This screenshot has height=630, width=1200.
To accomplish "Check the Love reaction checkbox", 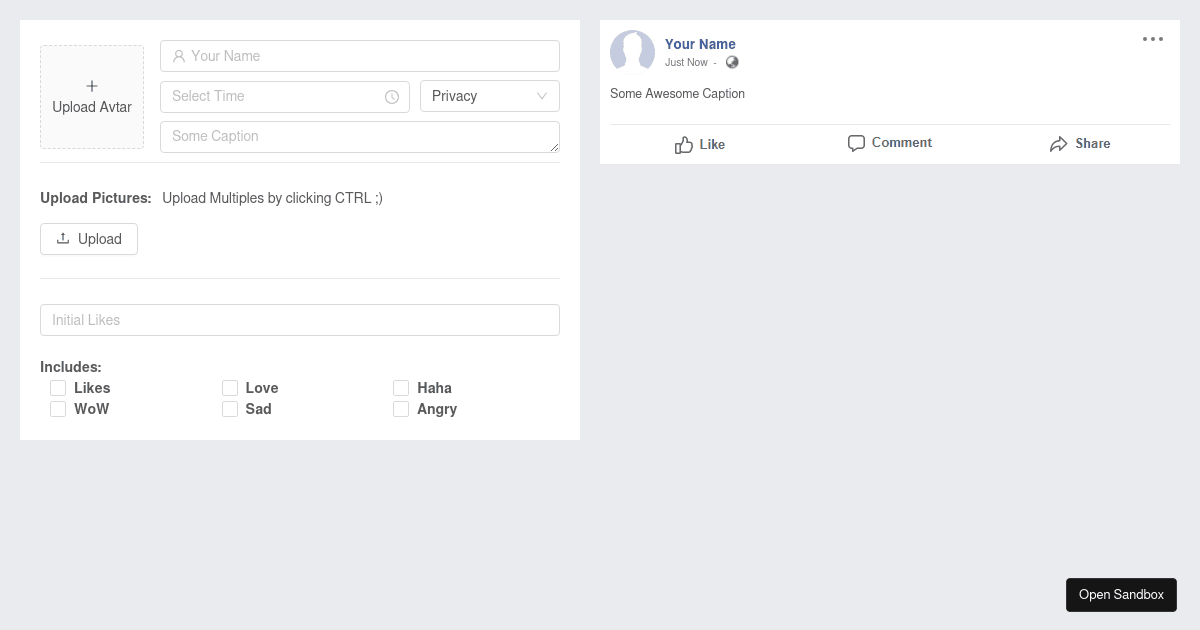I will point(230,387).
